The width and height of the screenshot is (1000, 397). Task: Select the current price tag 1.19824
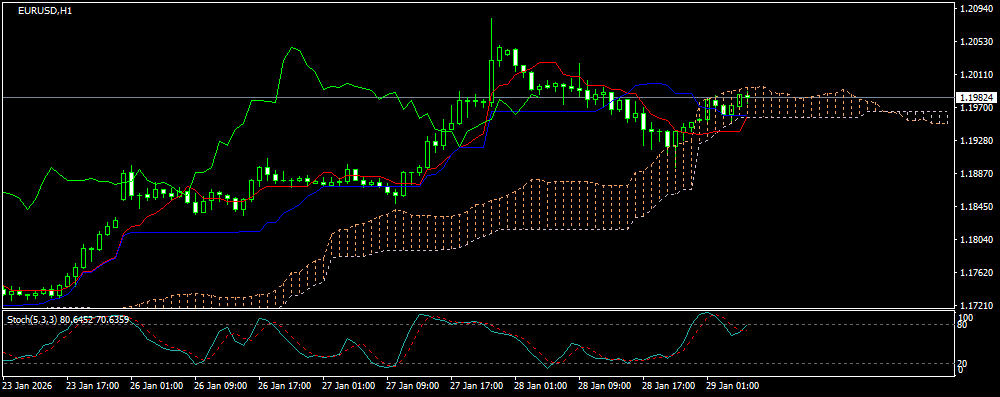coord(976,98)
